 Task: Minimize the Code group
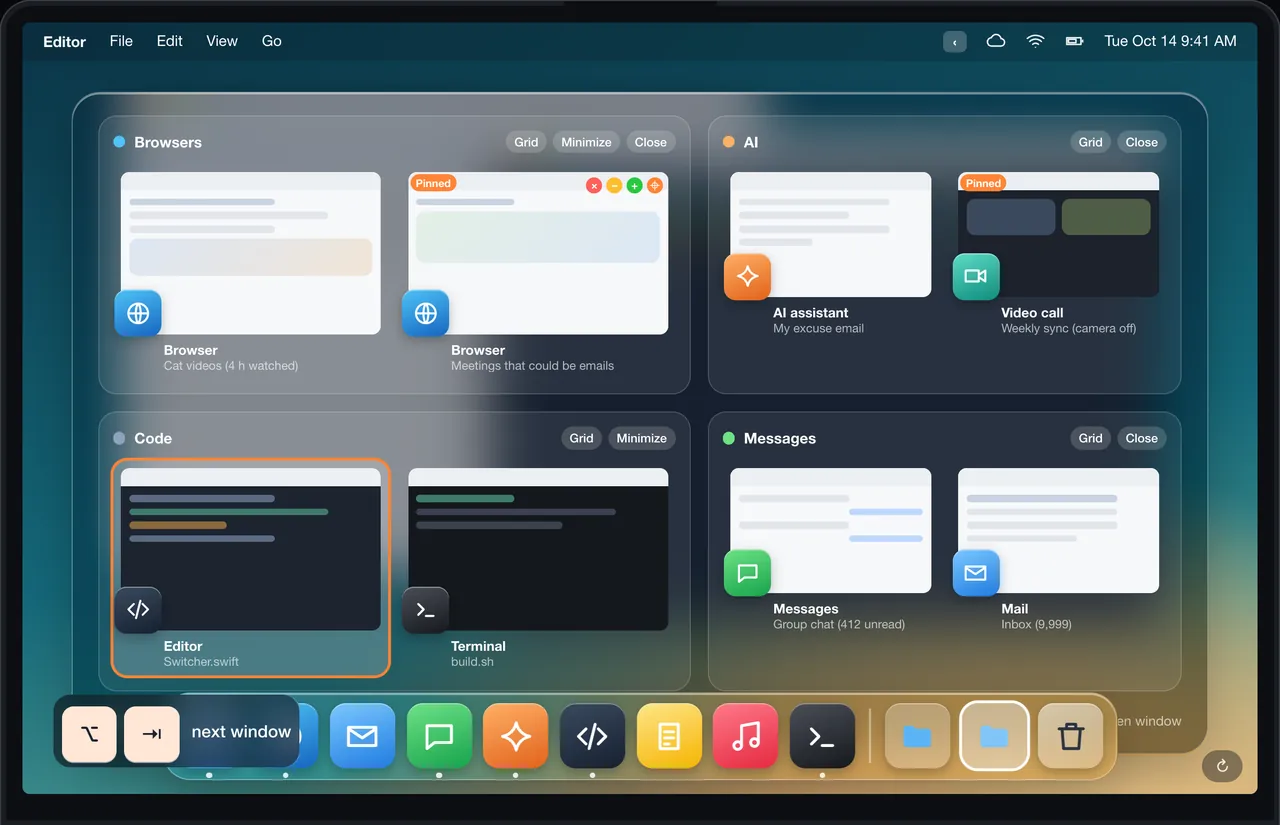[641, 438]
